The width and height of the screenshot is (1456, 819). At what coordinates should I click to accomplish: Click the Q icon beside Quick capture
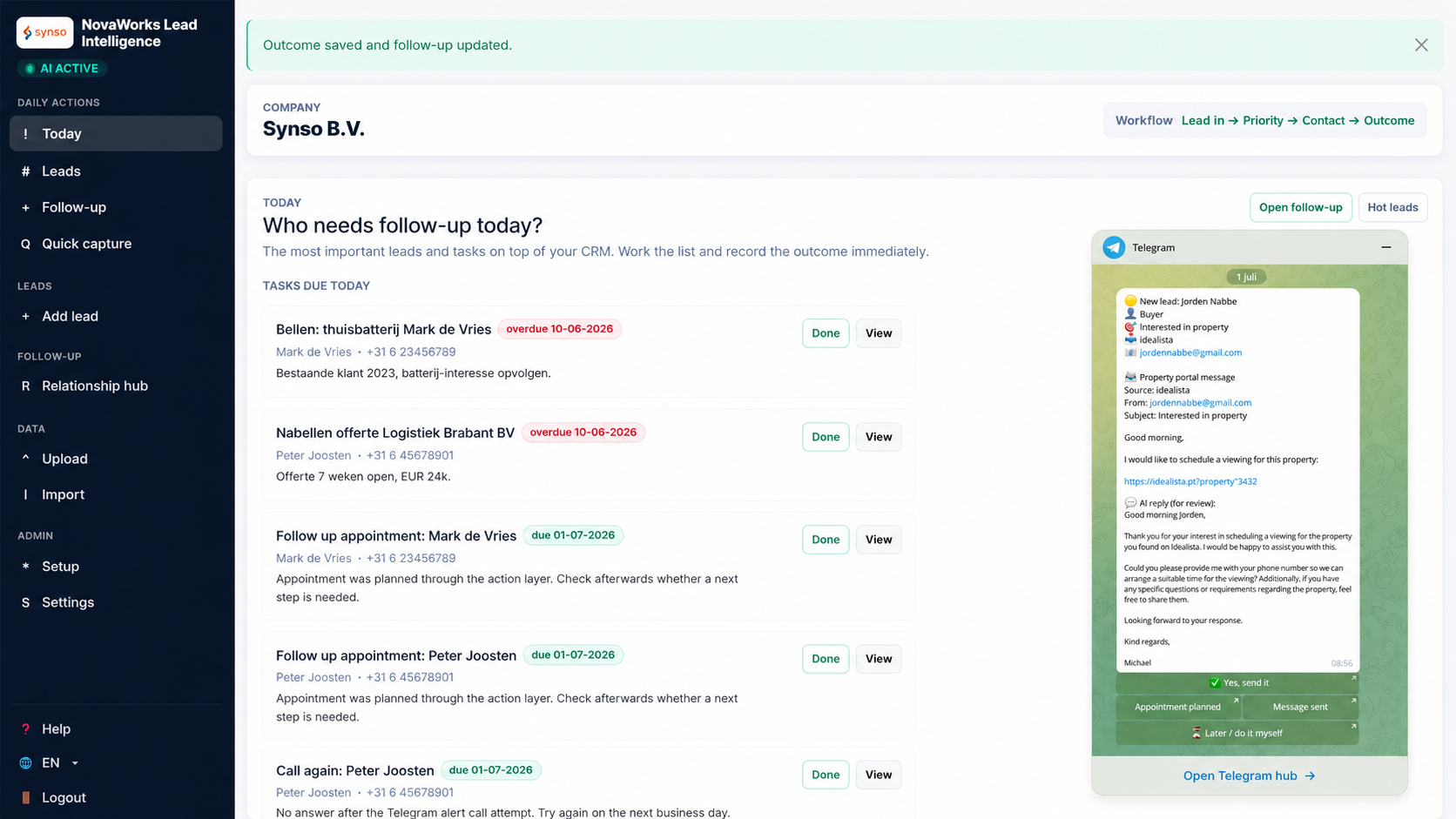click(x=25, y=244)
